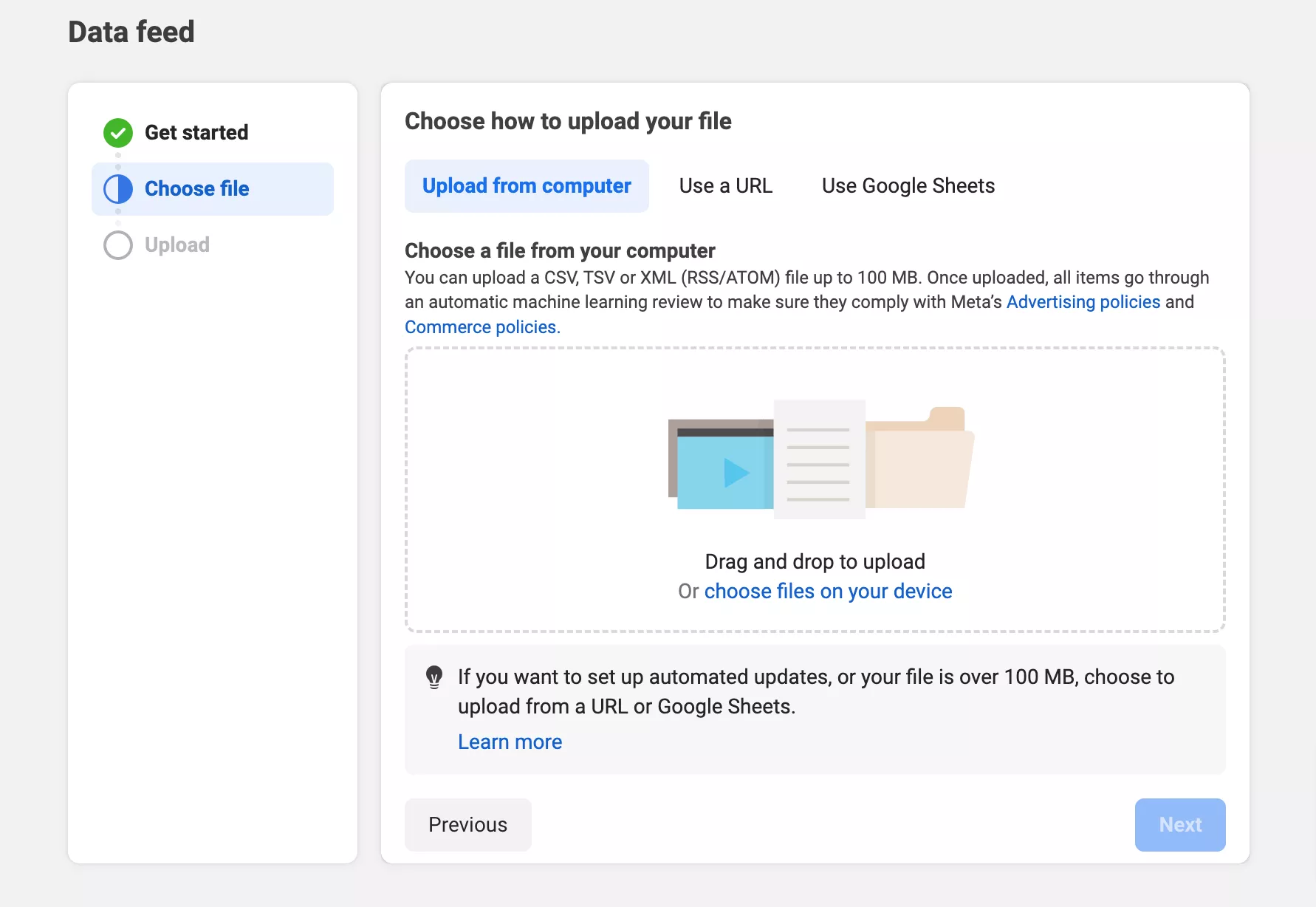Viewport: 1316px width, 907px height.
Task: Open the Advertising policies link
Action: tap(1083, 302)
